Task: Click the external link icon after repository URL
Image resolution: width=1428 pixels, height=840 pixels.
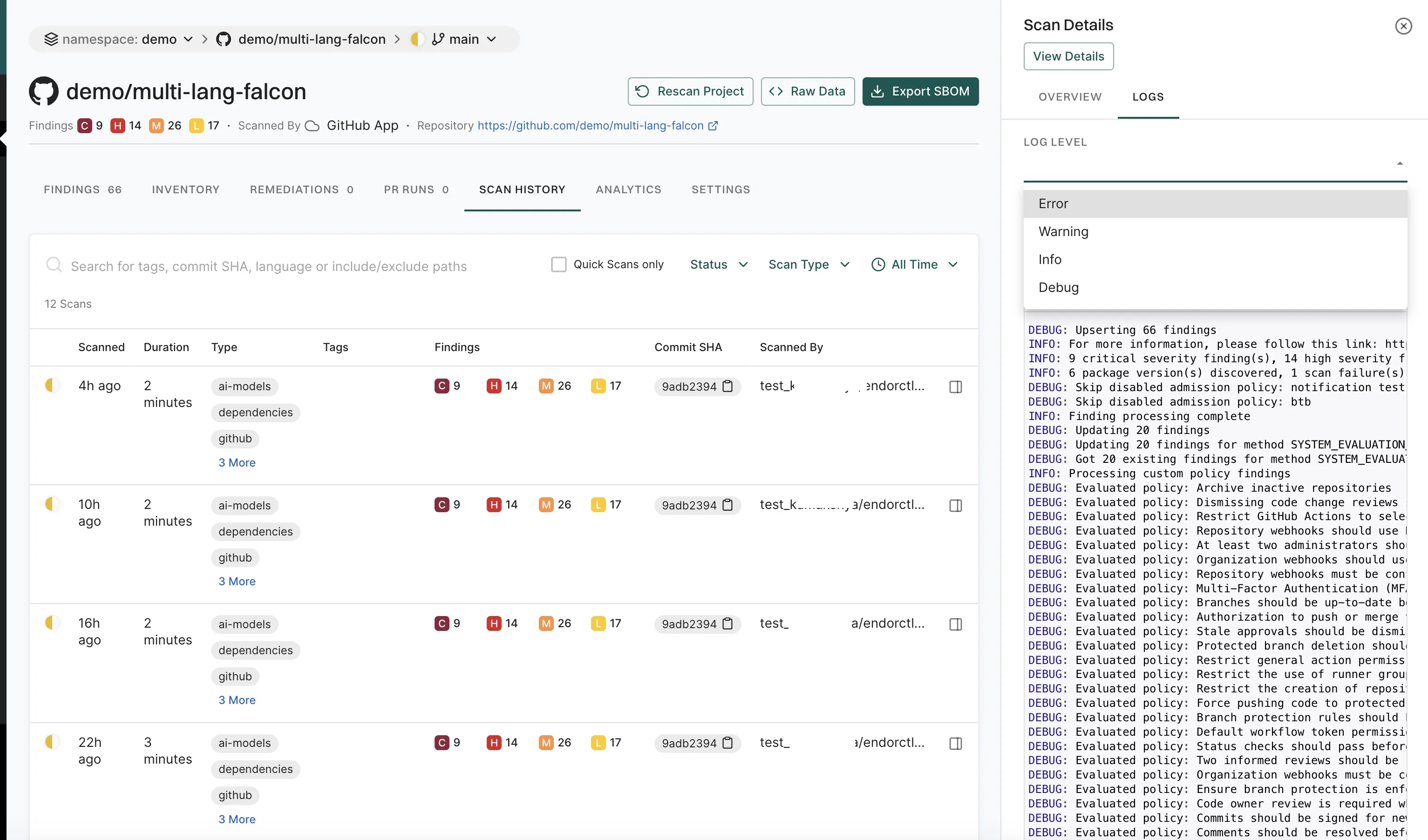Action: pos(714,126)
